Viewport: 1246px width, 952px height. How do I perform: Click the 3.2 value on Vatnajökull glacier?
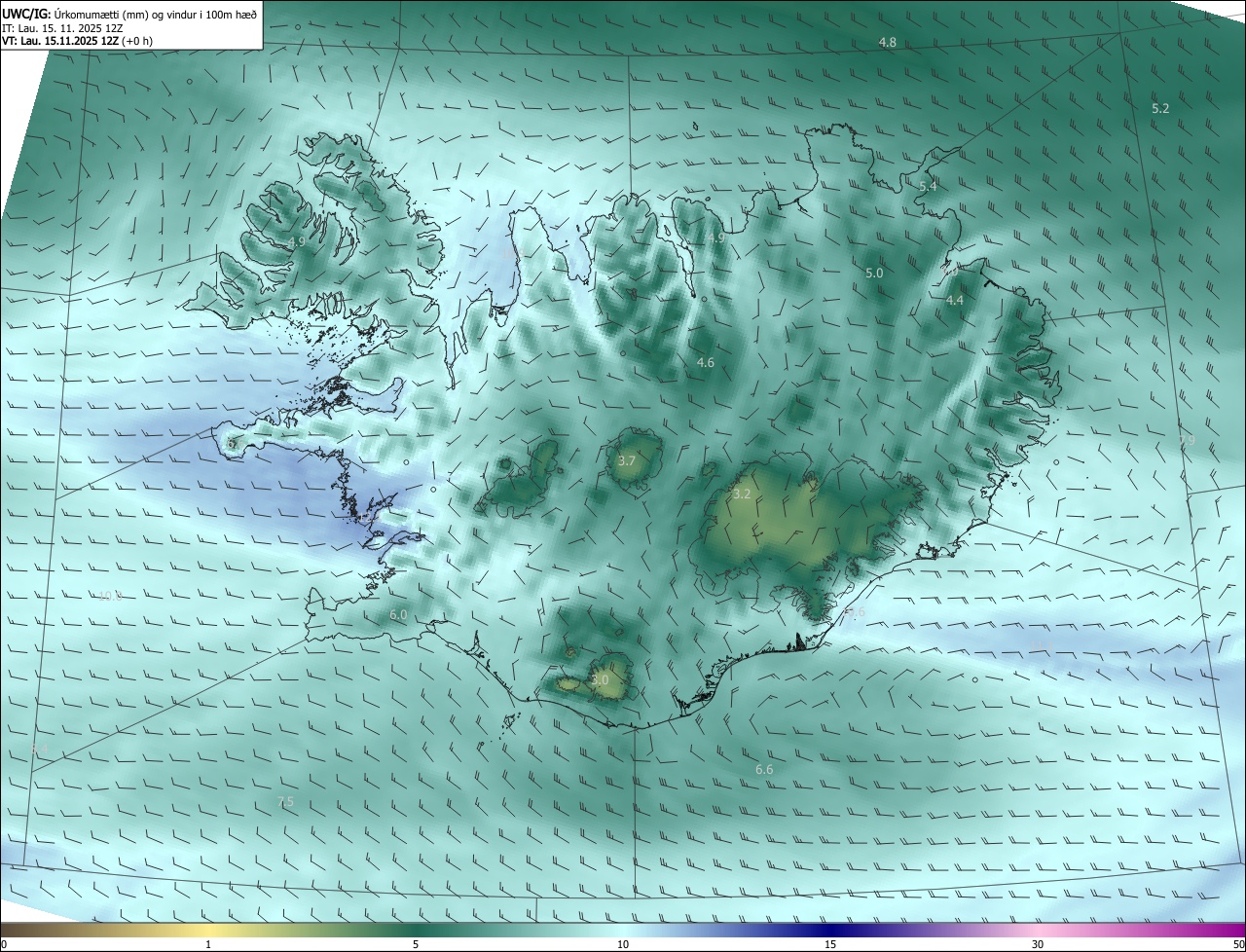(742, 494)
